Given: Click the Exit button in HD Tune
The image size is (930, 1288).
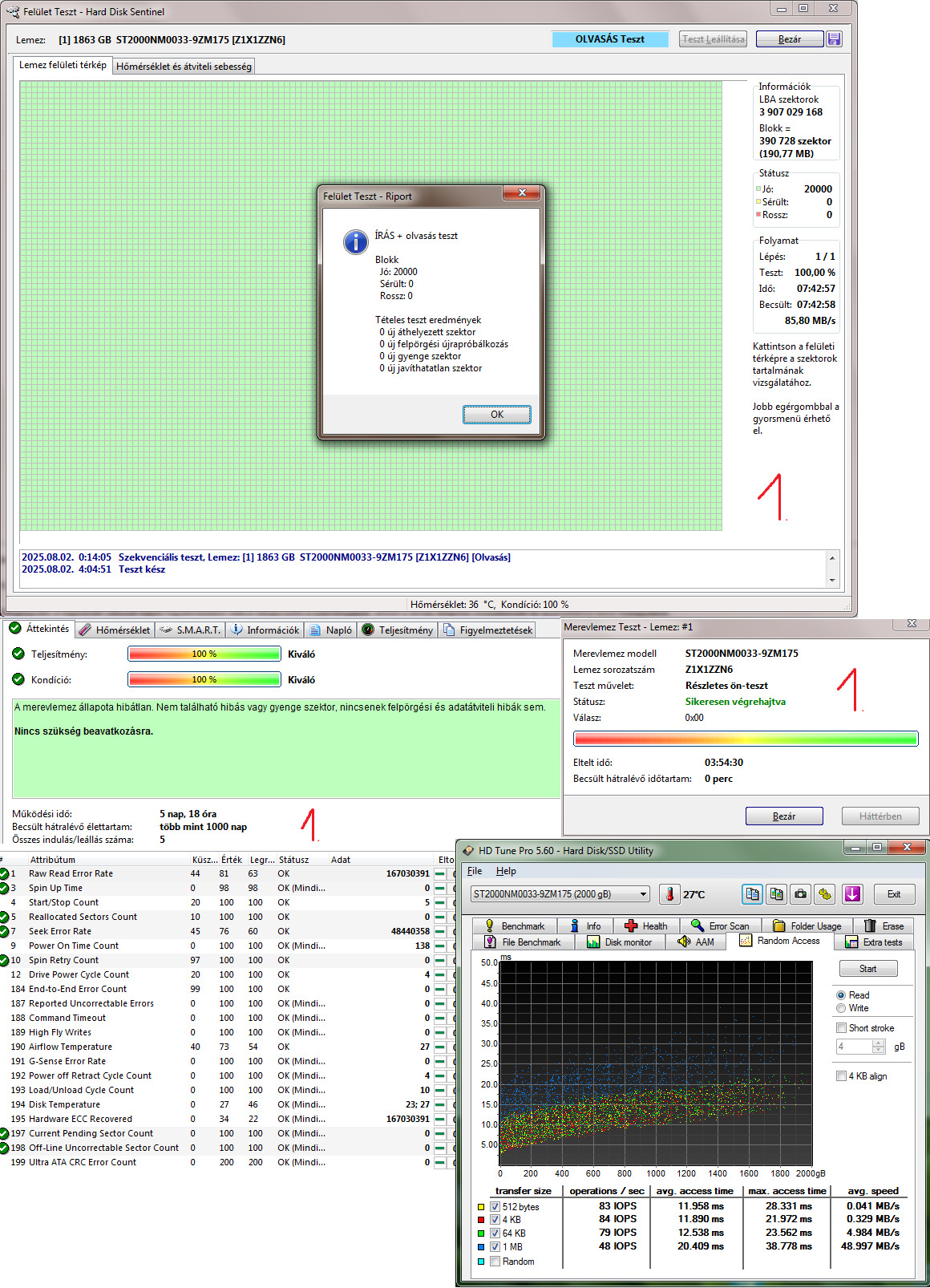Looking at the screenshot, I should tap(893, 894).
